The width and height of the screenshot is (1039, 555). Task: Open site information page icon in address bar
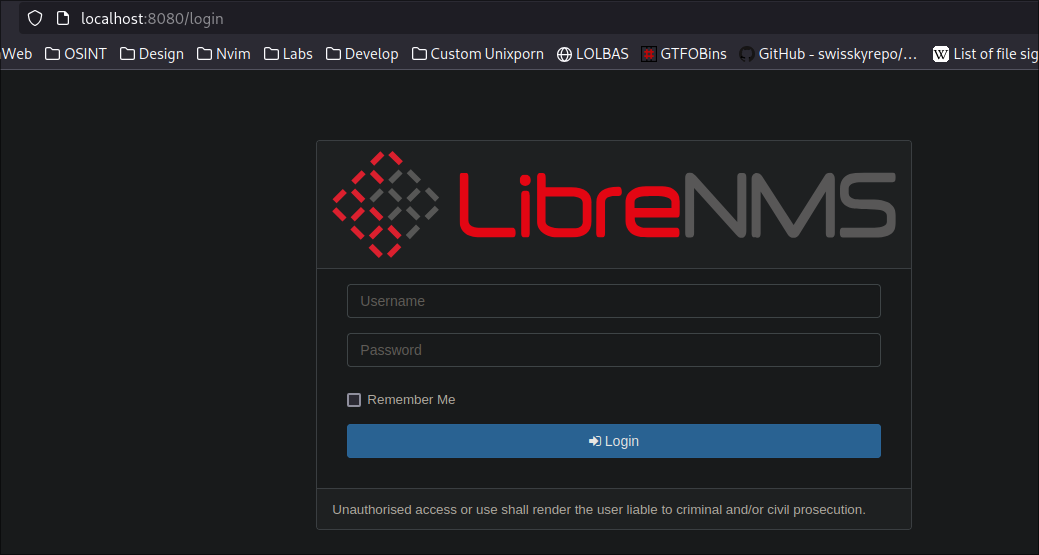(x=62, y=18)
